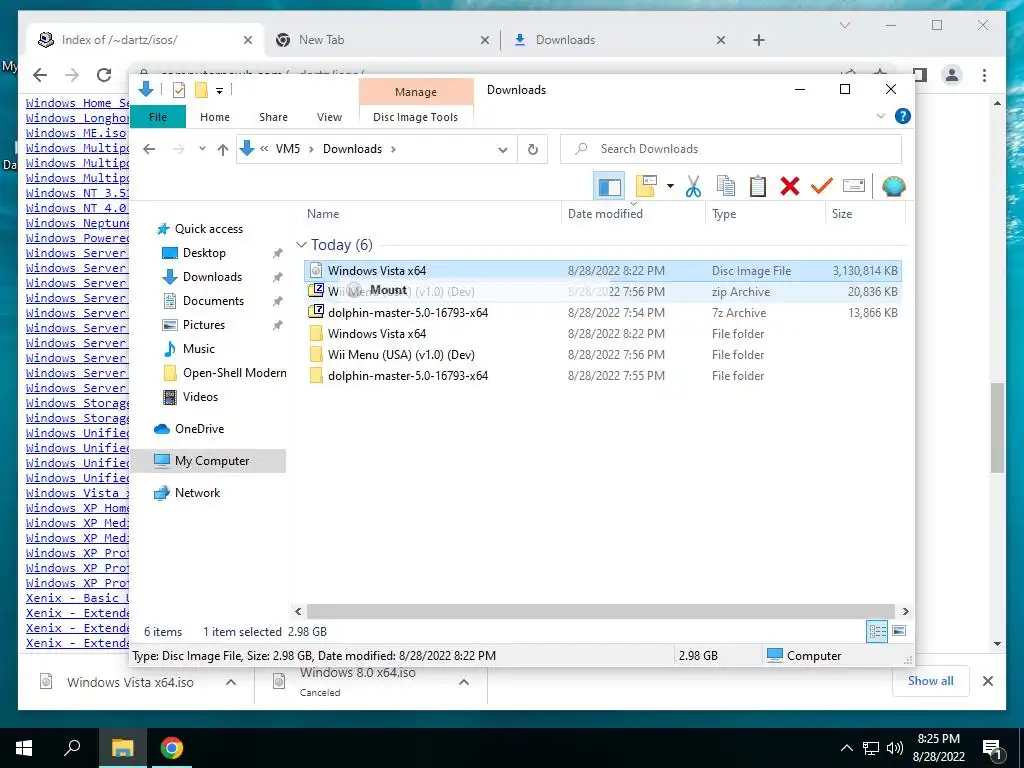
Task: Click the Search Downloads field
Action: [x=731, y=149]
